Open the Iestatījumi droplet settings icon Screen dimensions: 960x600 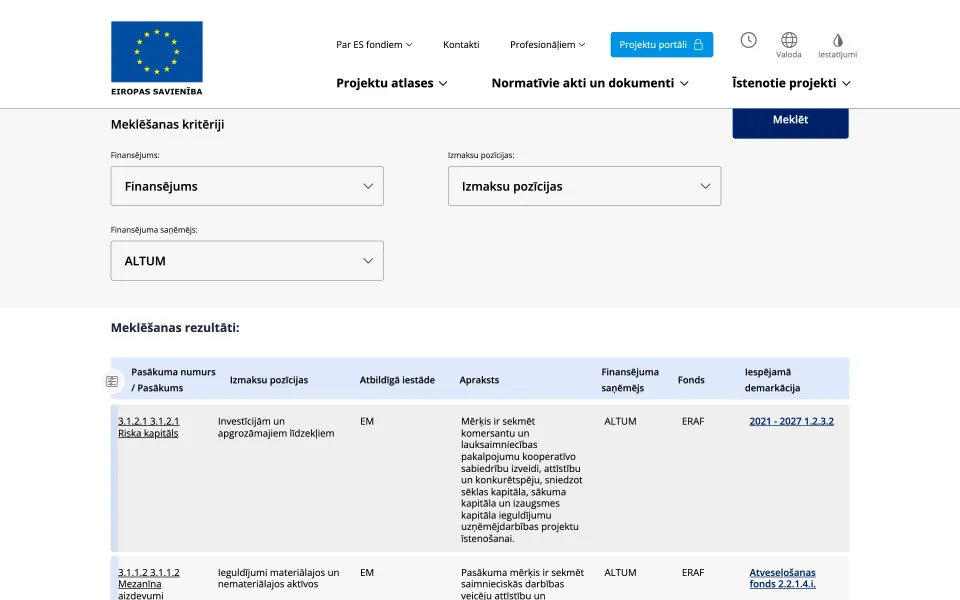pyautogui.click(x=838, y=45)
